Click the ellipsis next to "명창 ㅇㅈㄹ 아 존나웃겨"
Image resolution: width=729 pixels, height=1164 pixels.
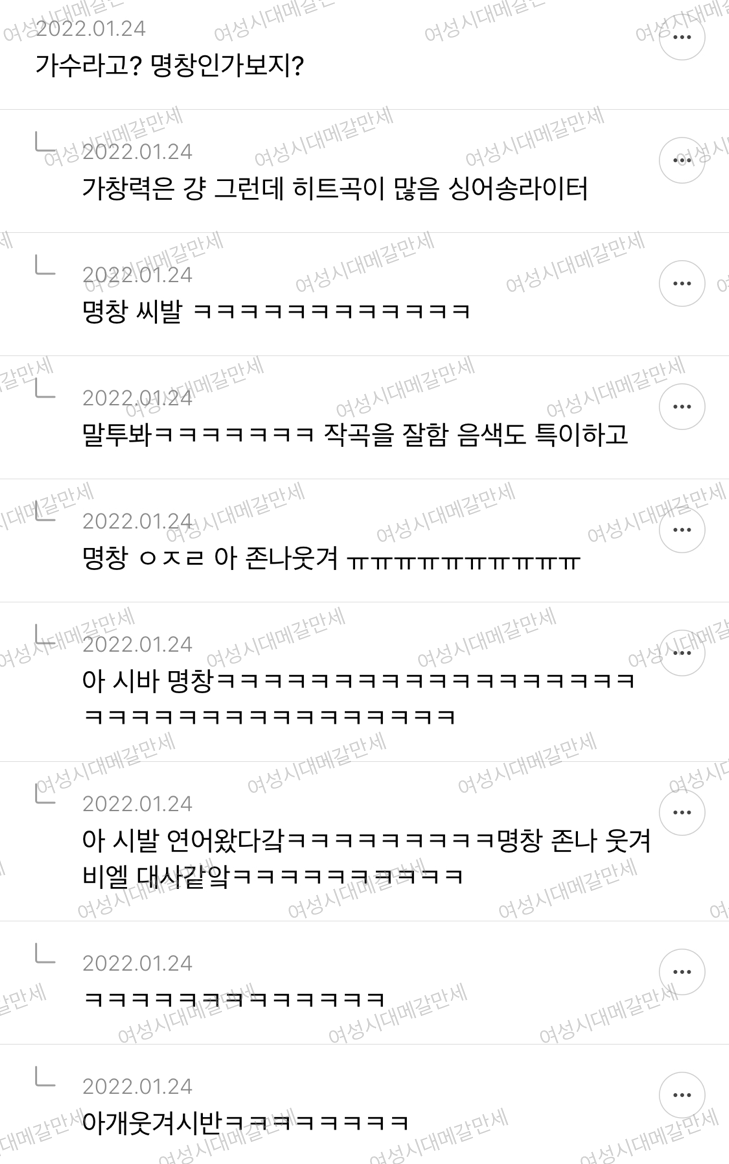click(x=681, y=530)
